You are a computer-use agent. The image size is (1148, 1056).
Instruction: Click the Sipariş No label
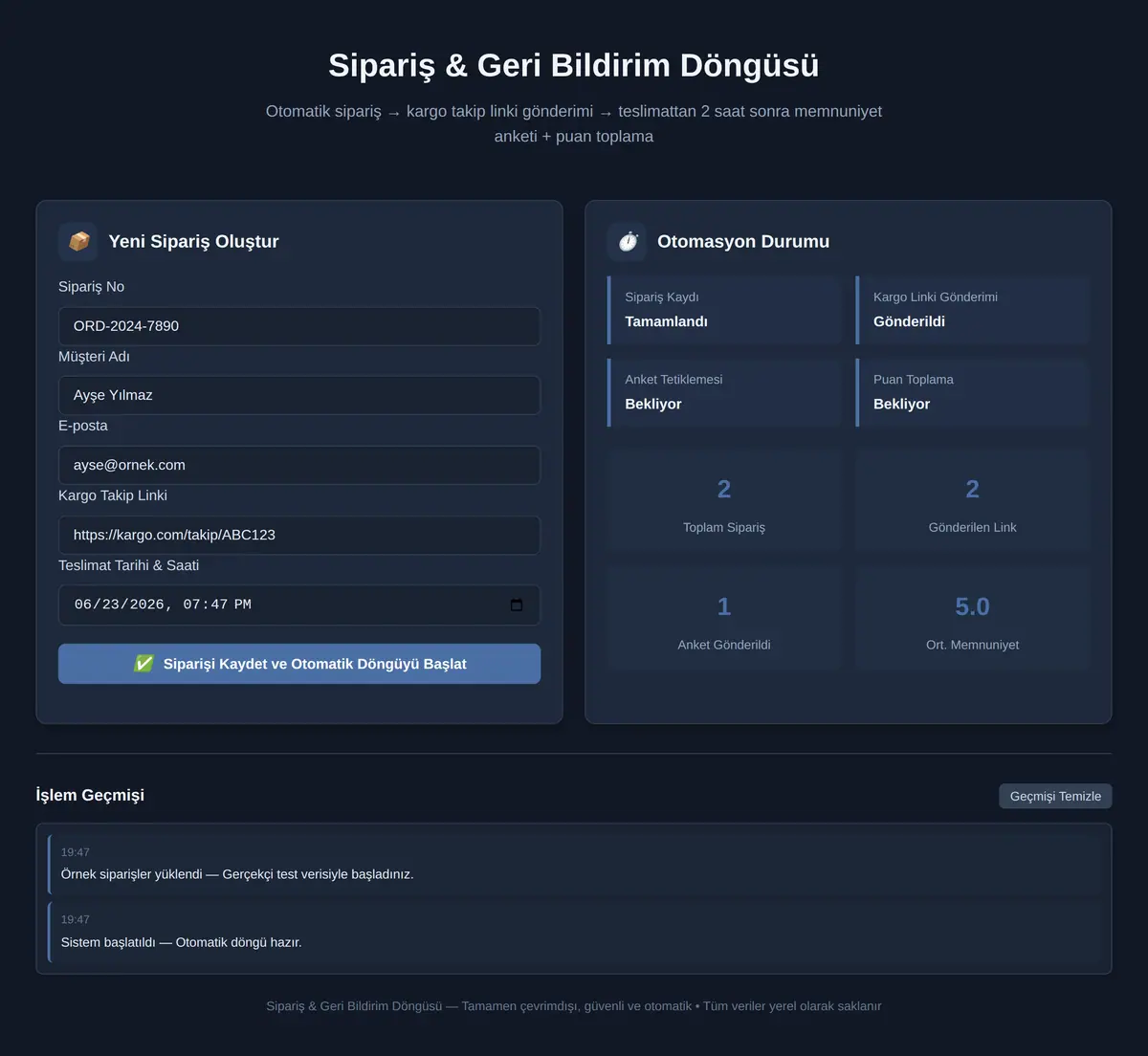pos(91,287)
